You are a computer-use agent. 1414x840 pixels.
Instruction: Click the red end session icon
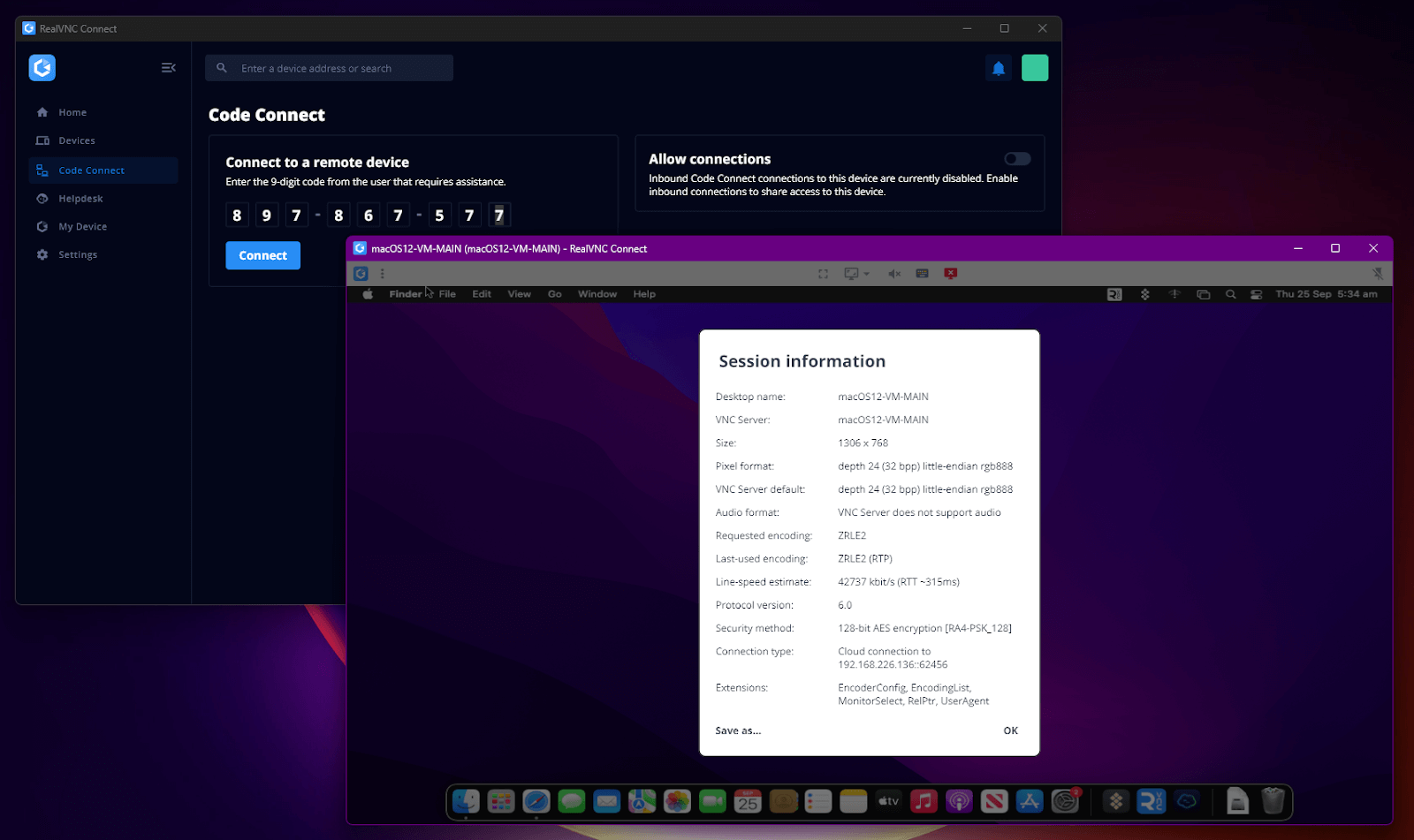[951, 274]
